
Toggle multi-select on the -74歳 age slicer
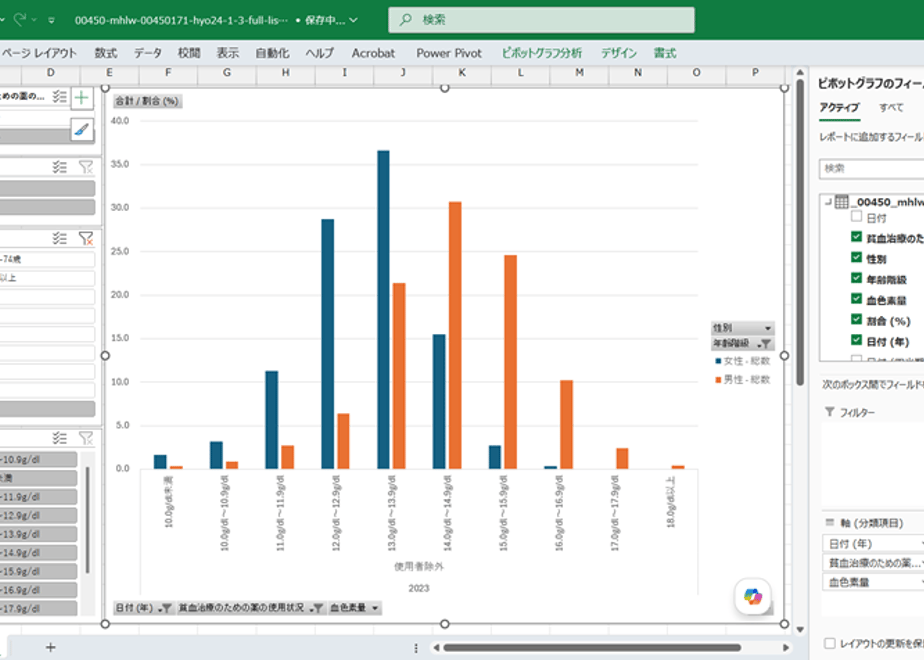pyautogui.click(x=60, y=238)
